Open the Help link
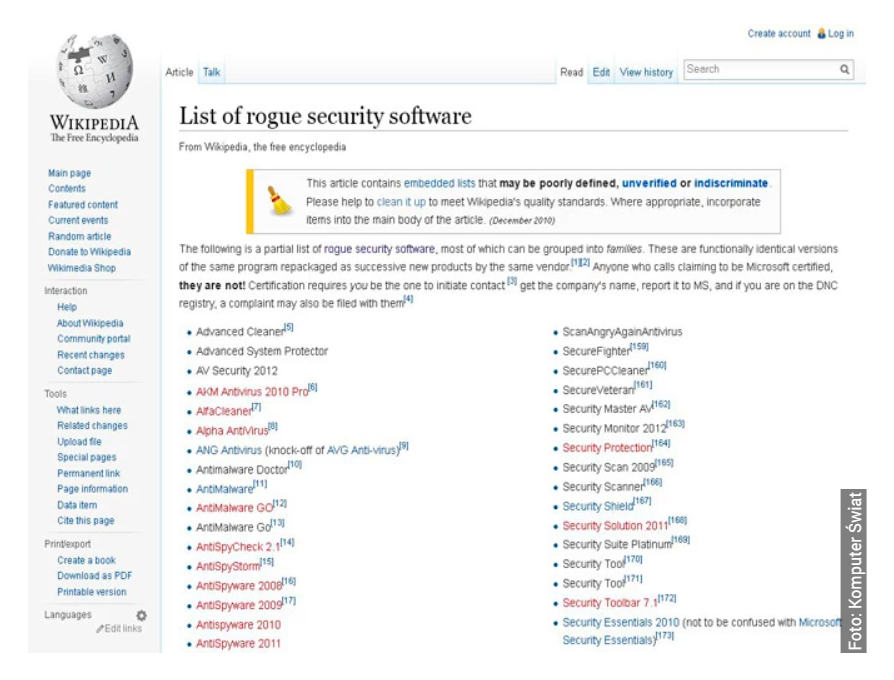Viewport: 894px width, 680px height. pos(67,307)
